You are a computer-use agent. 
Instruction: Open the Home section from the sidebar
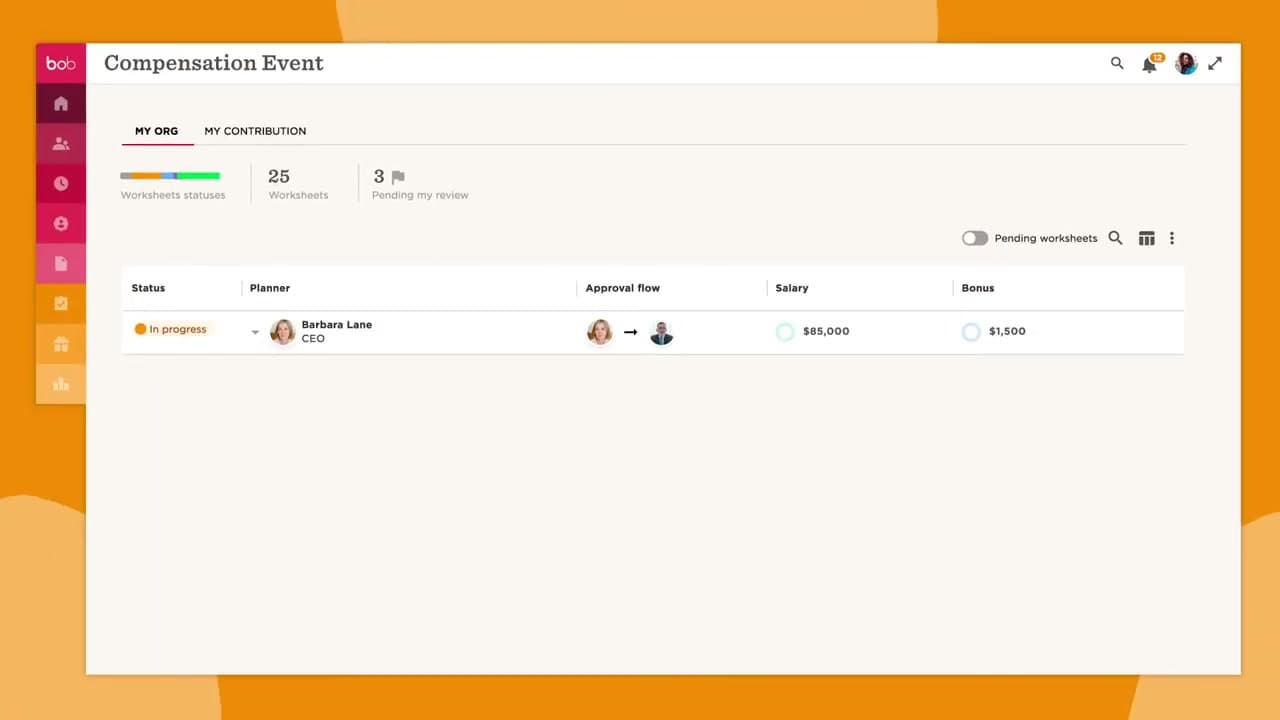(61, 104)
